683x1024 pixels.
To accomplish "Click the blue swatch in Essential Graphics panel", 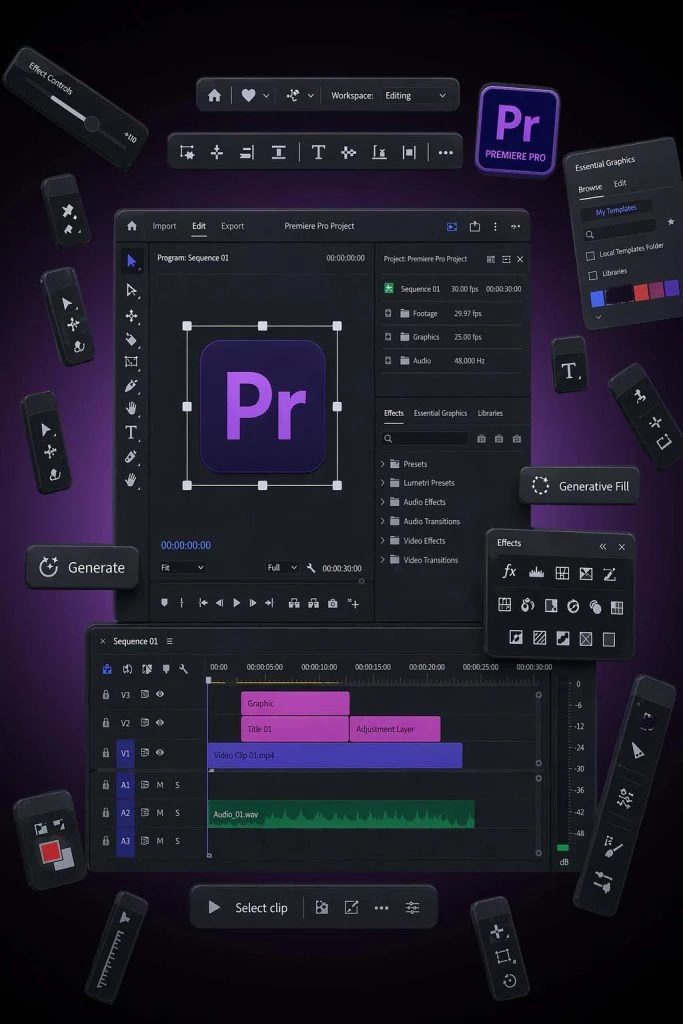I will click(597, 299).
